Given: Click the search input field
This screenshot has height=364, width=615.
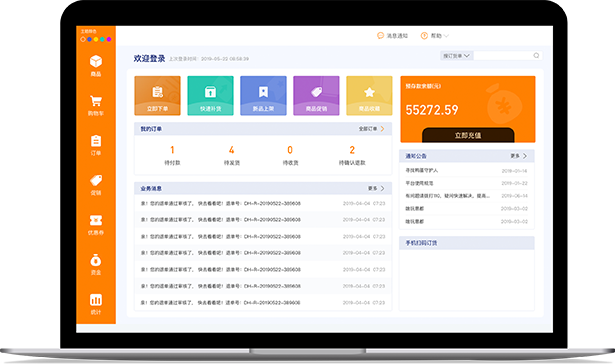Looking at the screenshot, I should tap(503, 56).
